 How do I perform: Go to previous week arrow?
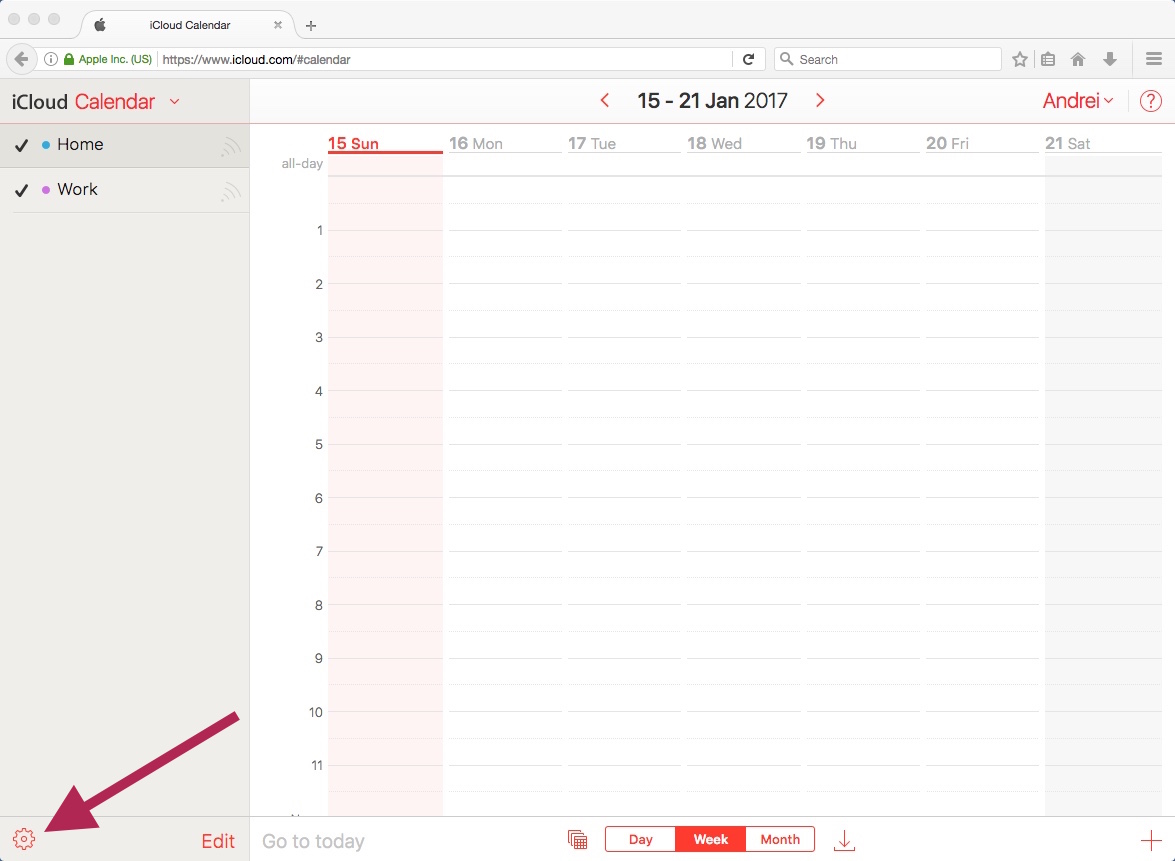(605, 100)
